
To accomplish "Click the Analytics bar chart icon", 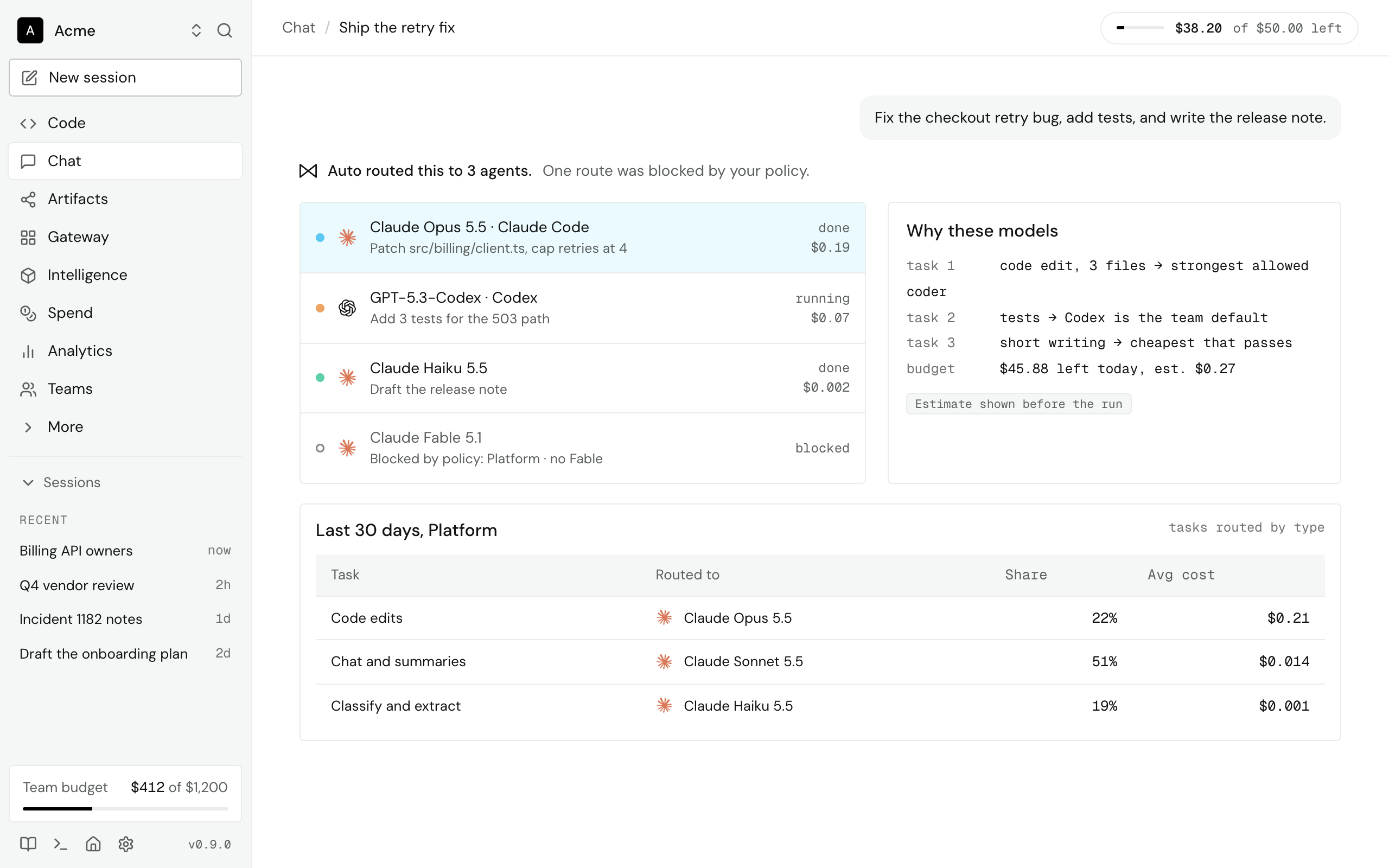I will tap(28, 351).
